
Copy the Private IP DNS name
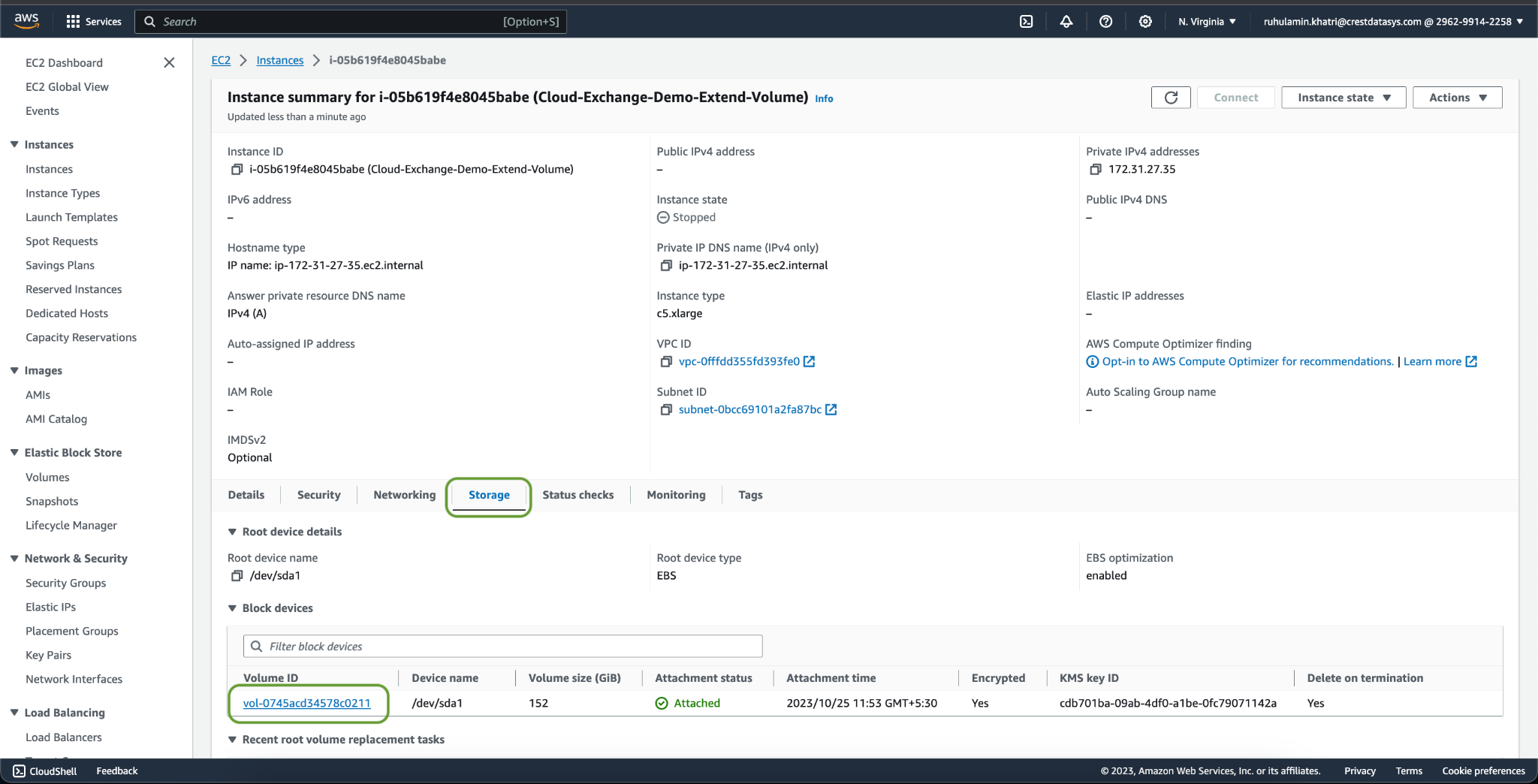[x=665, y=266]
